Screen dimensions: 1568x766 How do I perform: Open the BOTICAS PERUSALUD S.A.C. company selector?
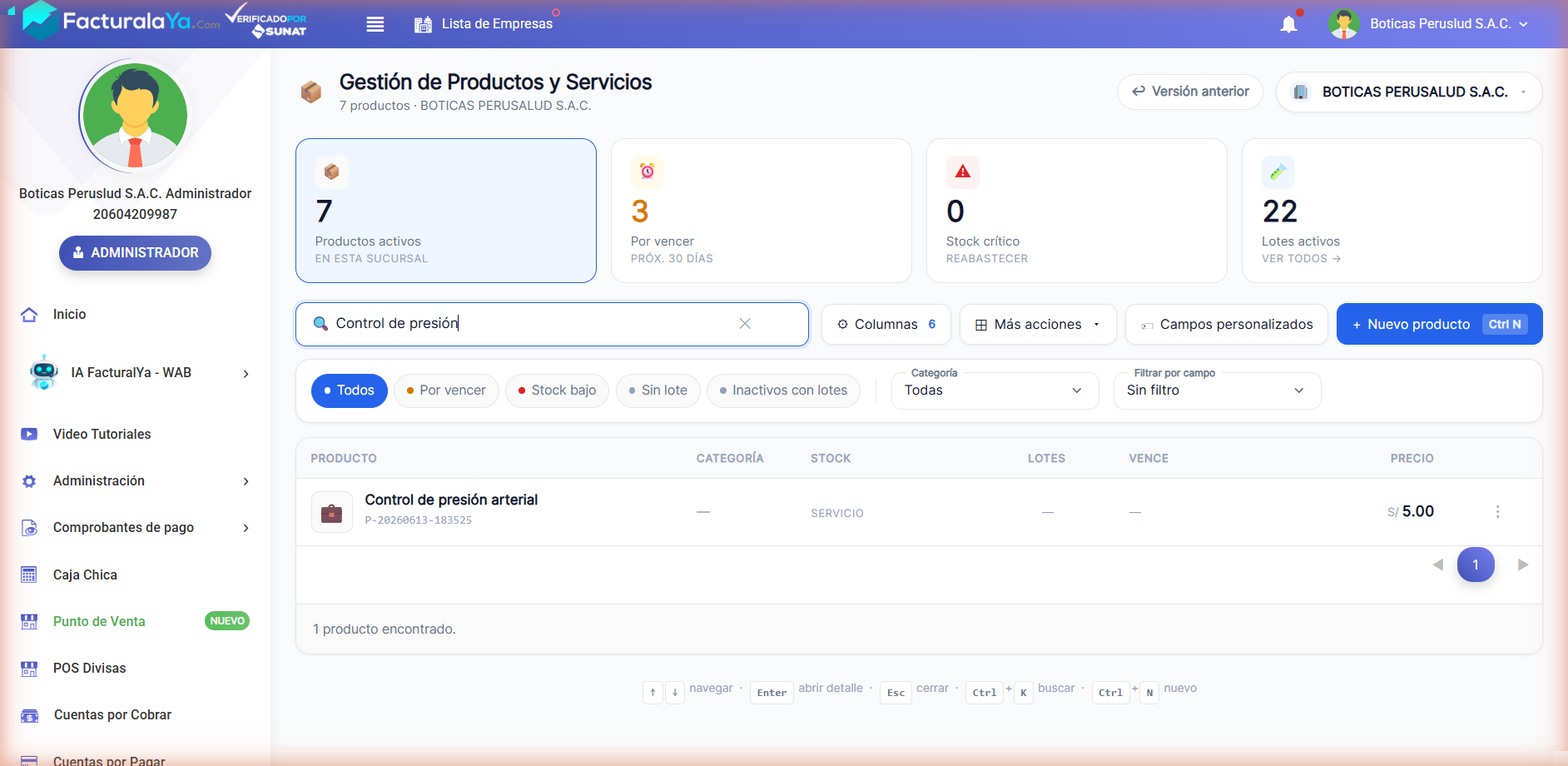coord(1408,92)
